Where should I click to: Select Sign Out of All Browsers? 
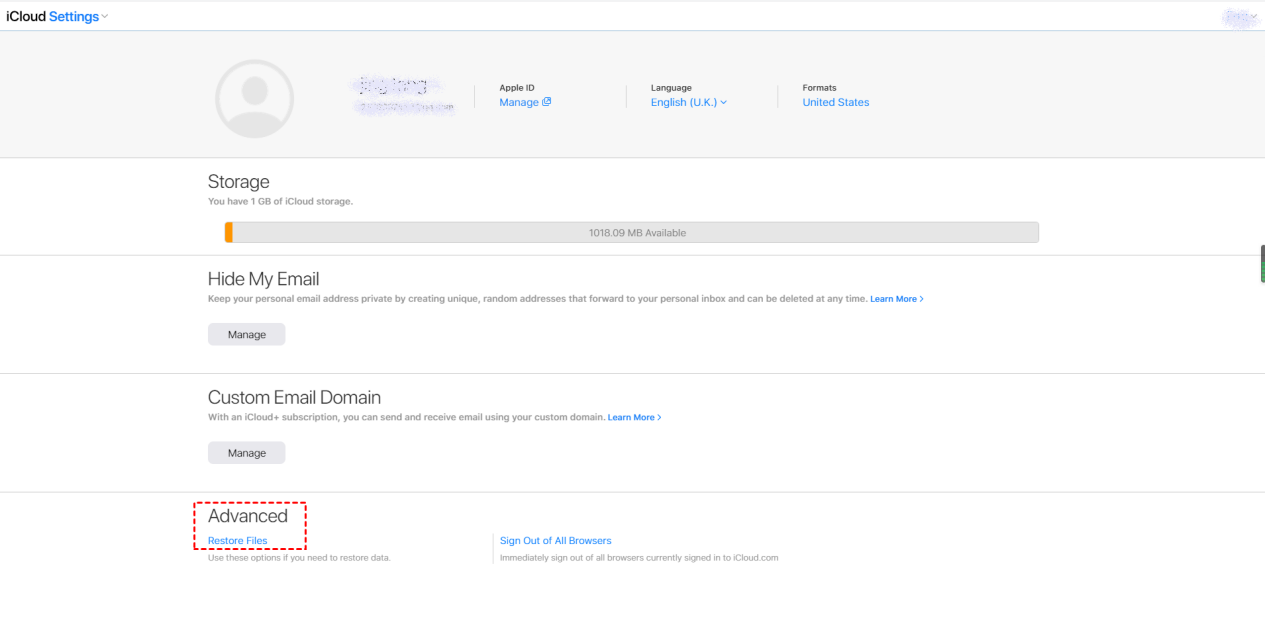click(x=555, y=541)
